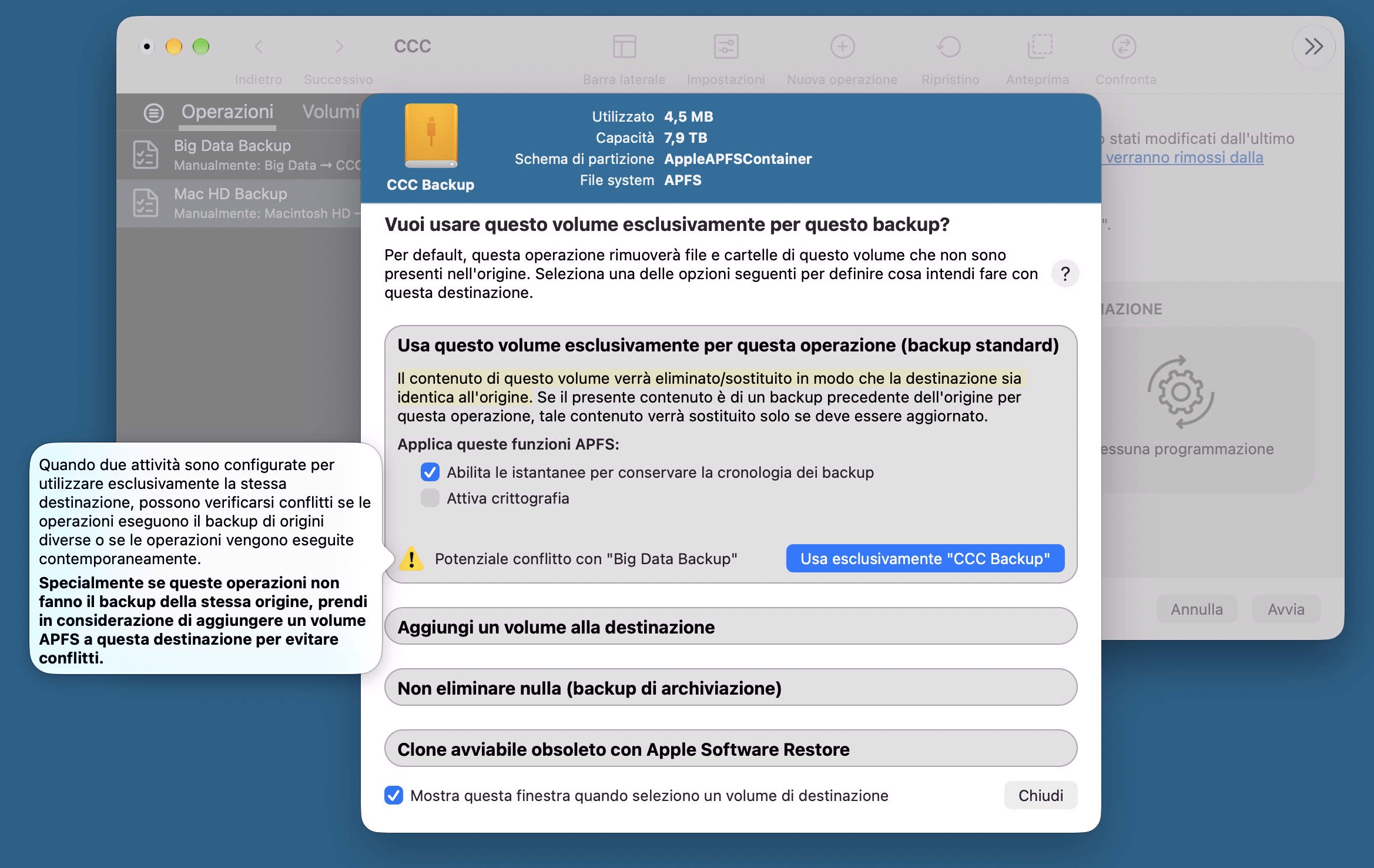1374x868 pixels.
Task: Click the scheduling gear icon
Action: pos(1181,392)
